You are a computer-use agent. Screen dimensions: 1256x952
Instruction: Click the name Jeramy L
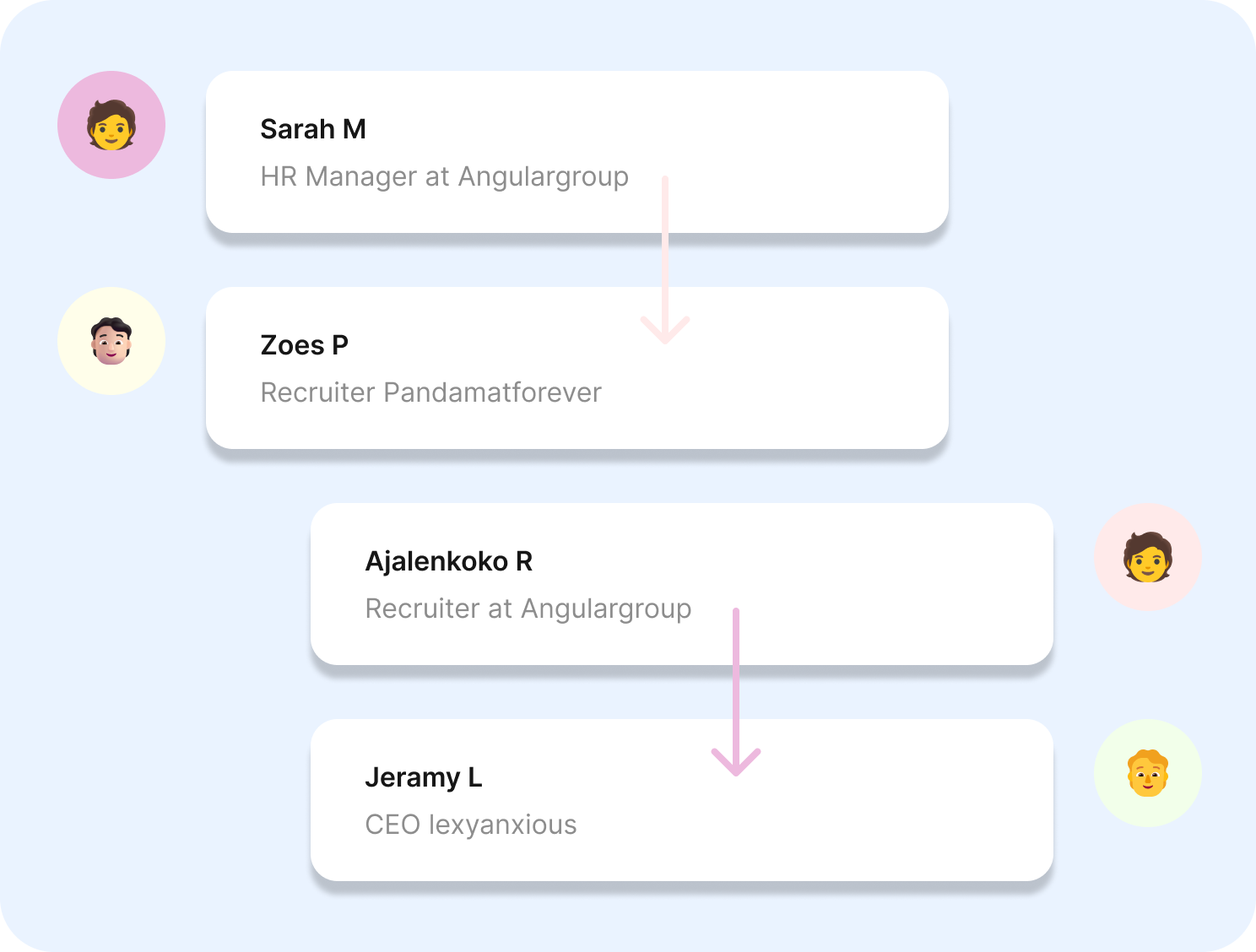424,777
